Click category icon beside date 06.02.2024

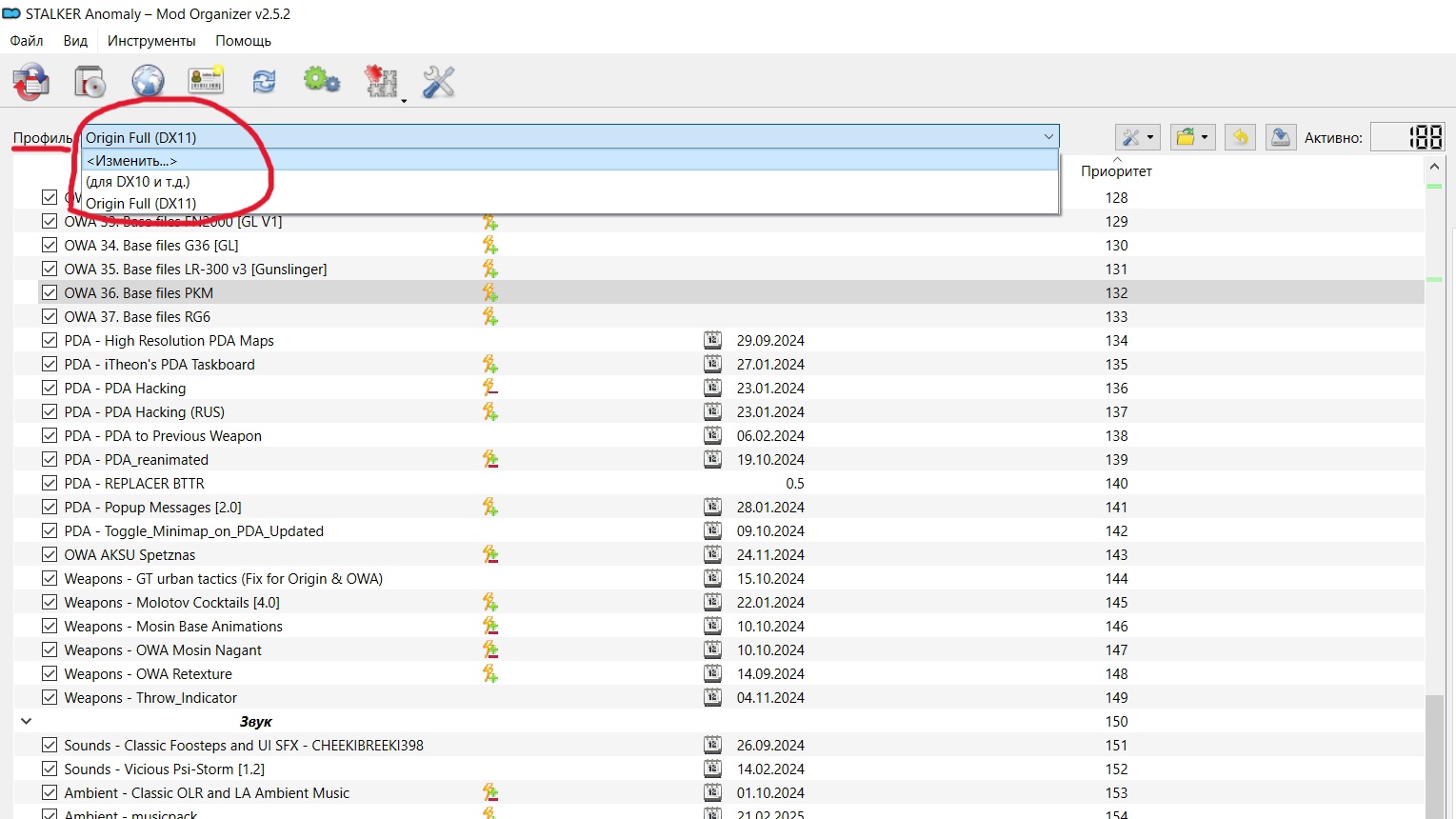pyautogui.click(x=712, y=435)
